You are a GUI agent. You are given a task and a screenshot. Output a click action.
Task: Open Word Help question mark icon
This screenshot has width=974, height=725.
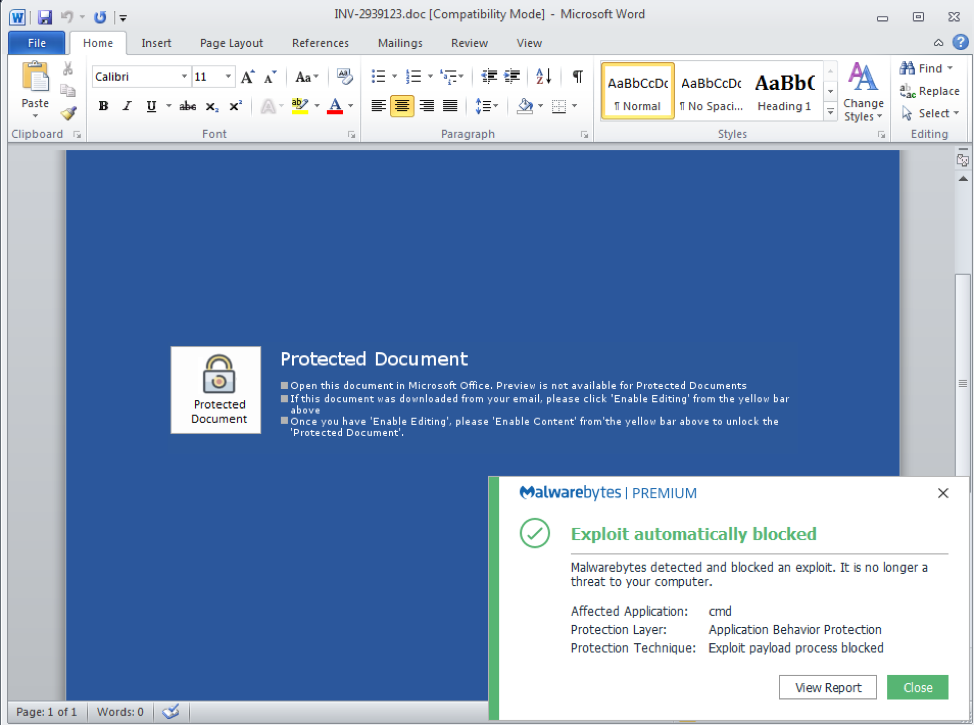click(x=960, y=42)
